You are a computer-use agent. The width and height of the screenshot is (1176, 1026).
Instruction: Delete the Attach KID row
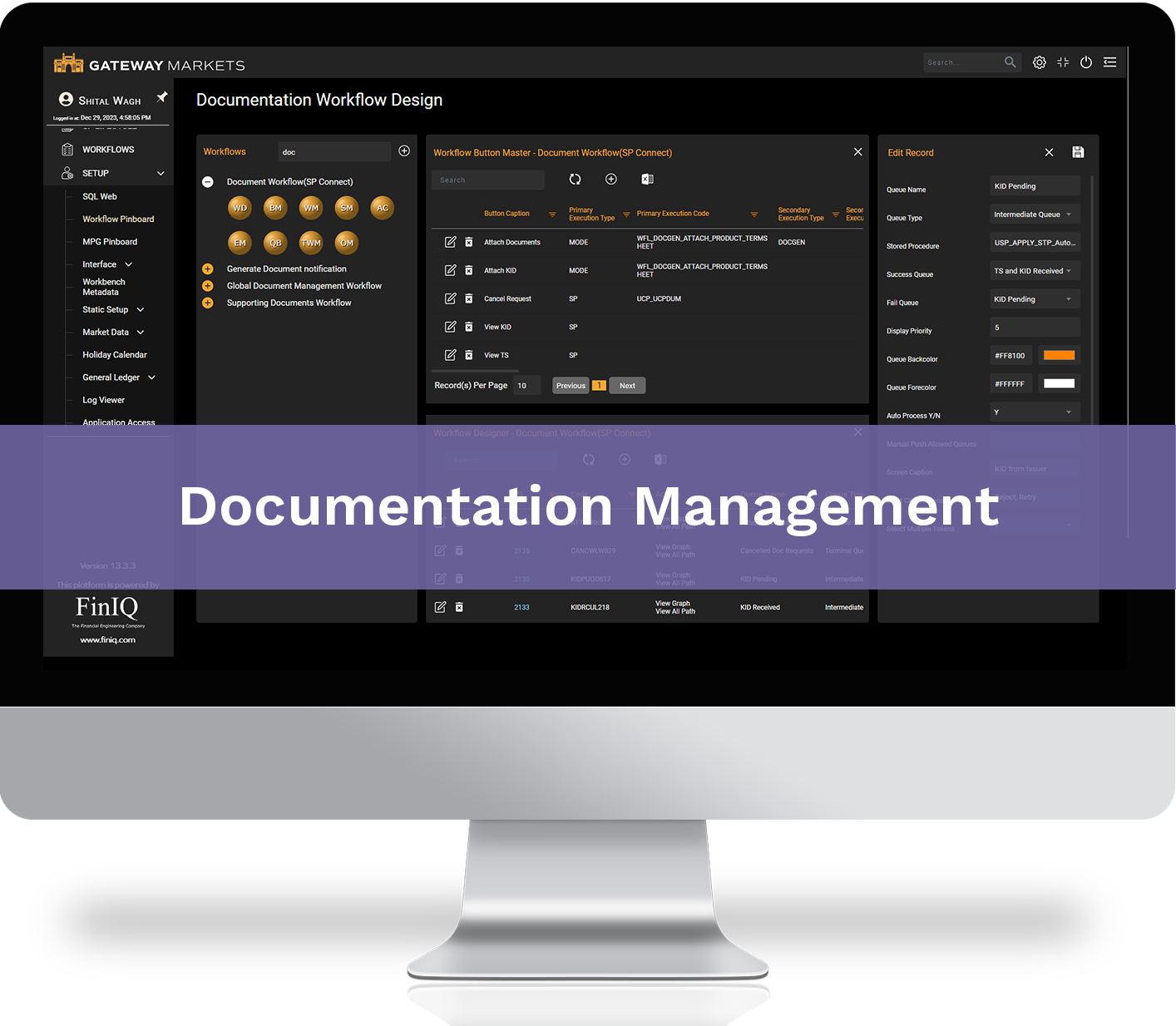[468, 270]
